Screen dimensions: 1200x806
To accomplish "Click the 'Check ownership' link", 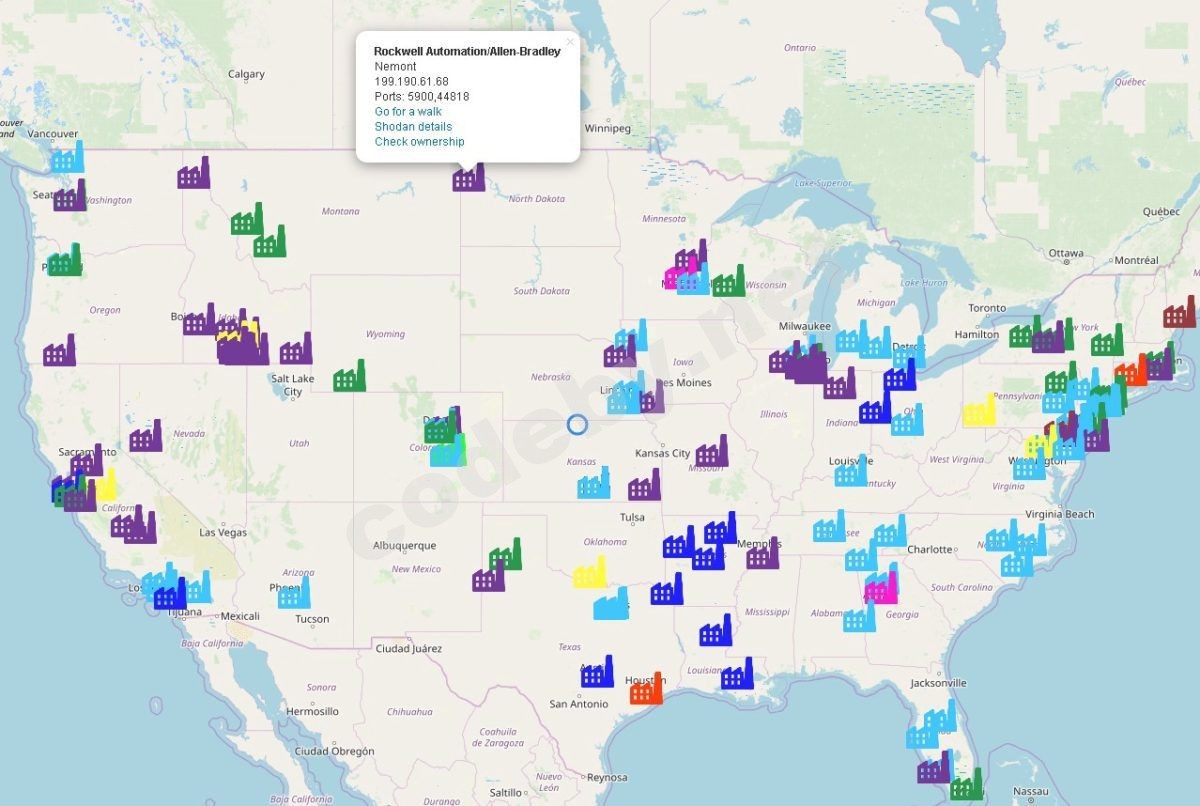I will (419, 141).
